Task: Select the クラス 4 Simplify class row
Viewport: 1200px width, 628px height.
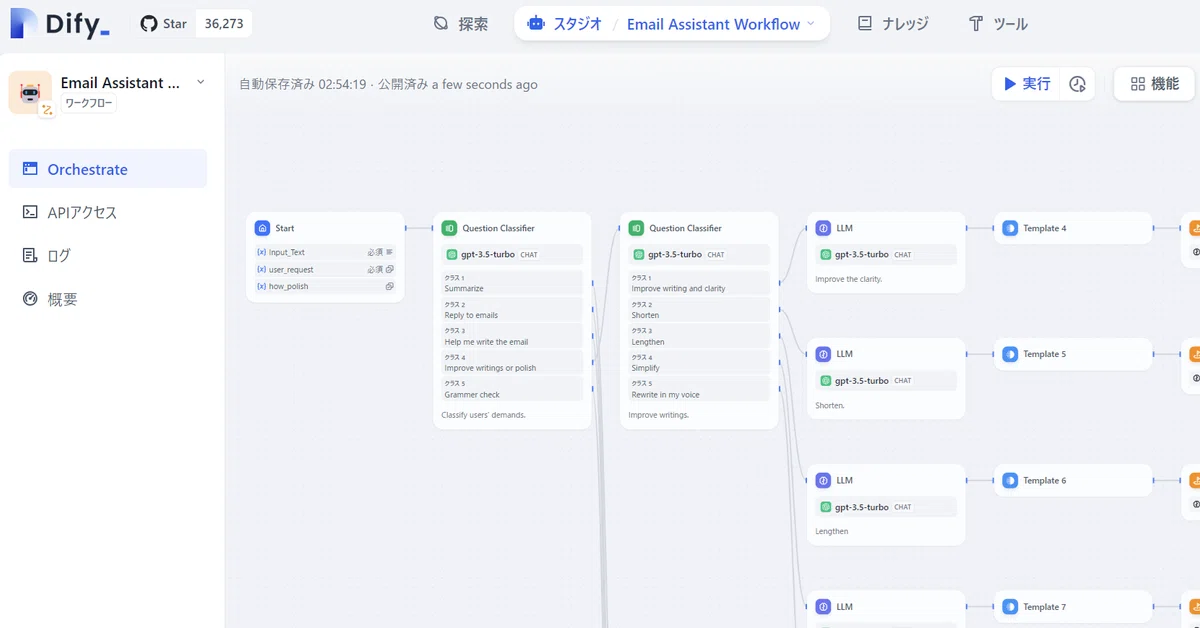Action: coord(699,363)
